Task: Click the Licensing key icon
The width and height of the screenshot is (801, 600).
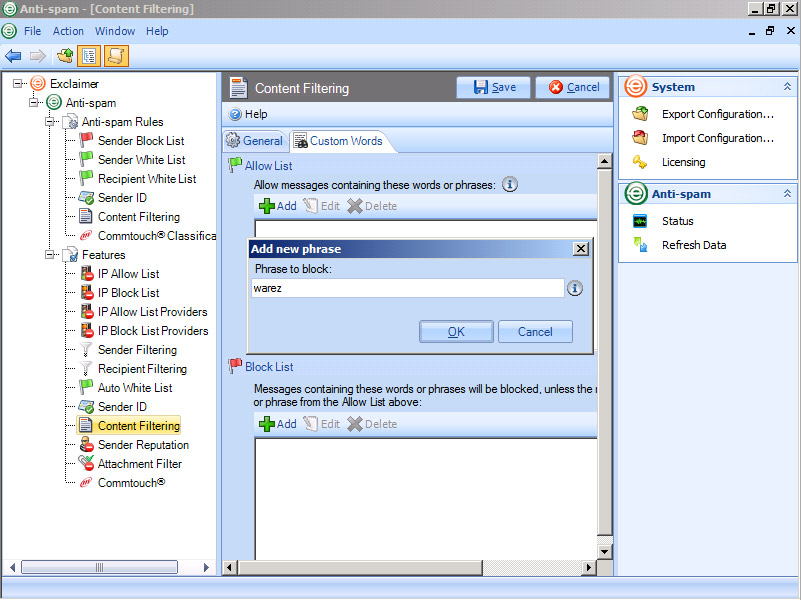Action: 640,162
